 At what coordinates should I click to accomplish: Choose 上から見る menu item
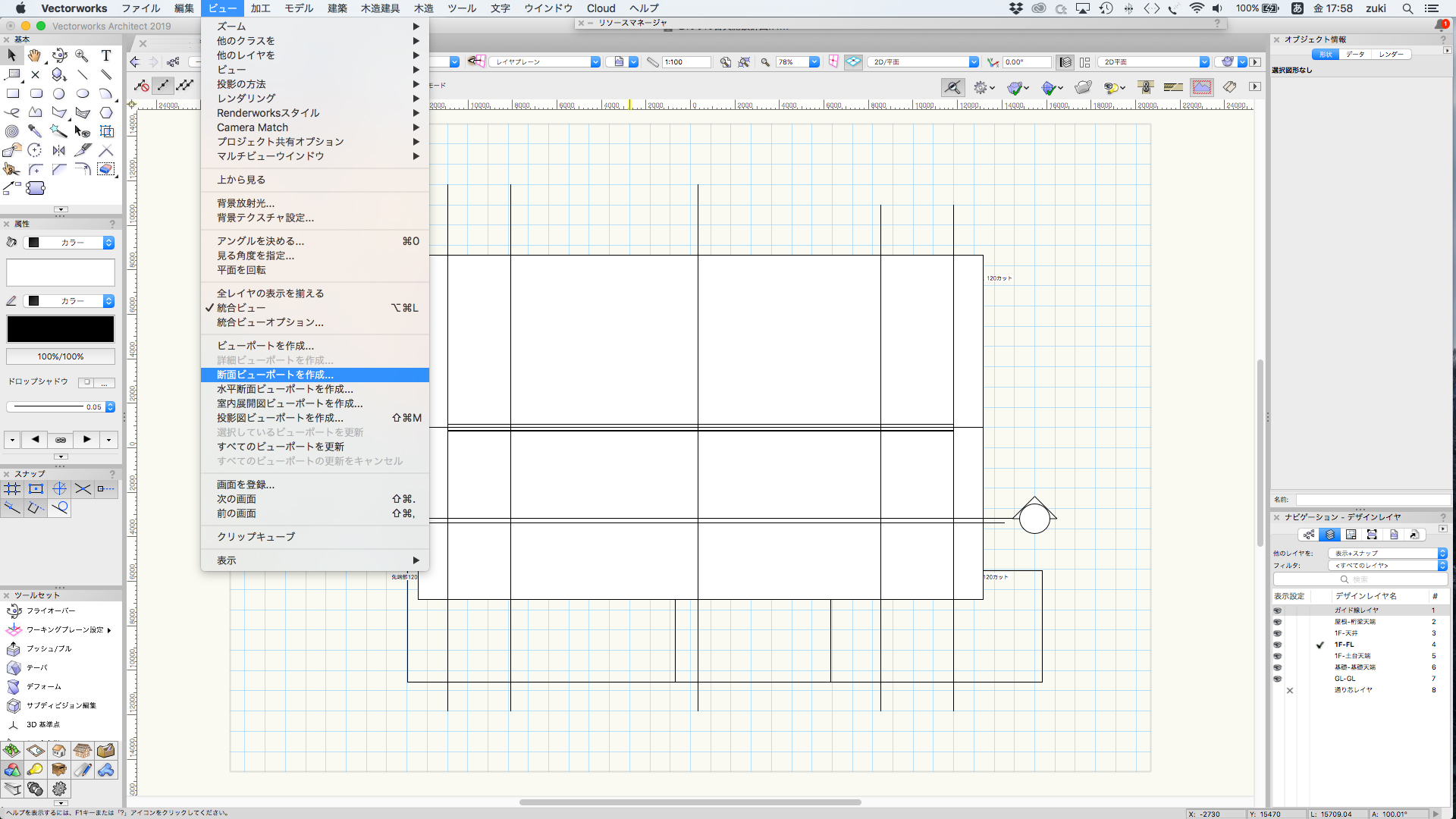pyautogui.click(x=315, y=180)
